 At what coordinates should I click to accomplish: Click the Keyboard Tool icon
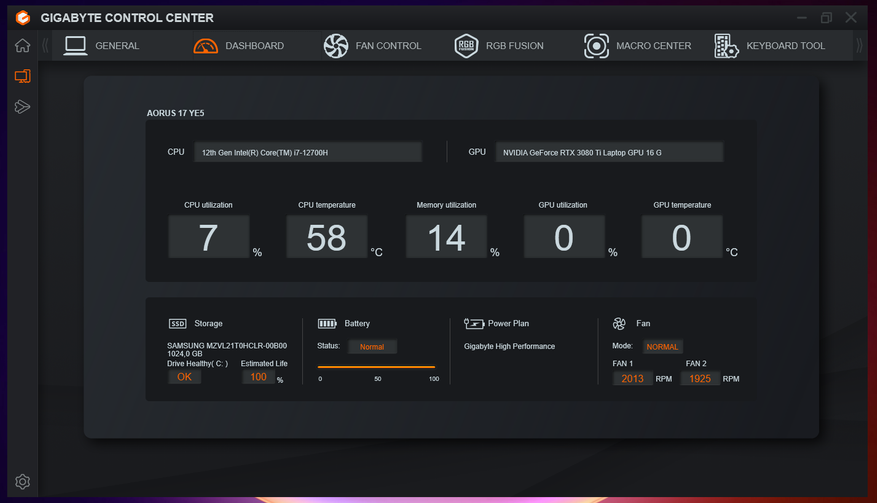pyautogui.click(x=727, y=46)
